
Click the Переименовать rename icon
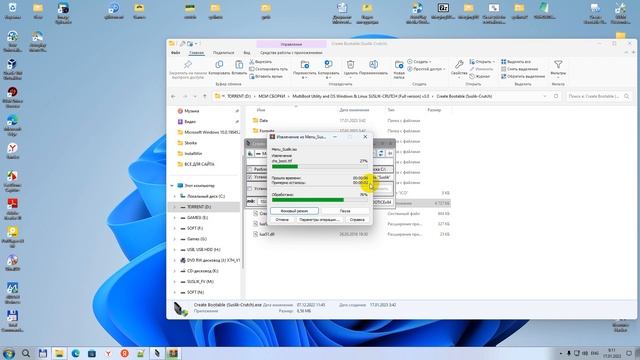(373, 65)
